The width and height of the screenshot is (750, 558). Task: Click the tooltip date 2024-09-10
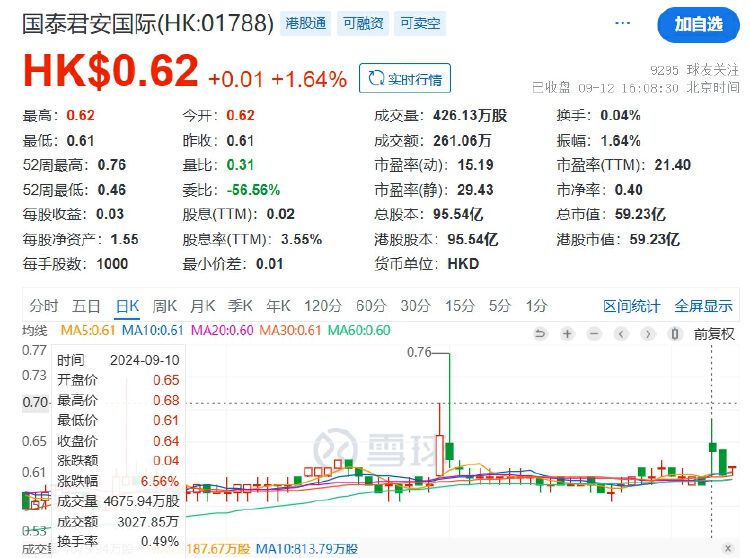pyautogui.click(x=144, y=360)
